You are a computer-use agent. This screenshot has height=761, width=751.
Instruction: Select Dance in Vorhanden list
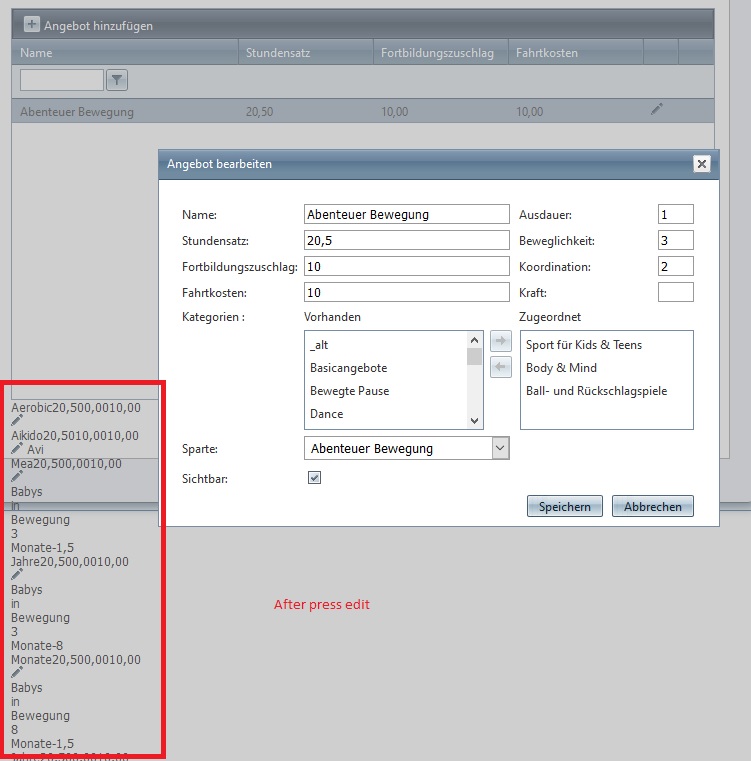pos(327,414)
